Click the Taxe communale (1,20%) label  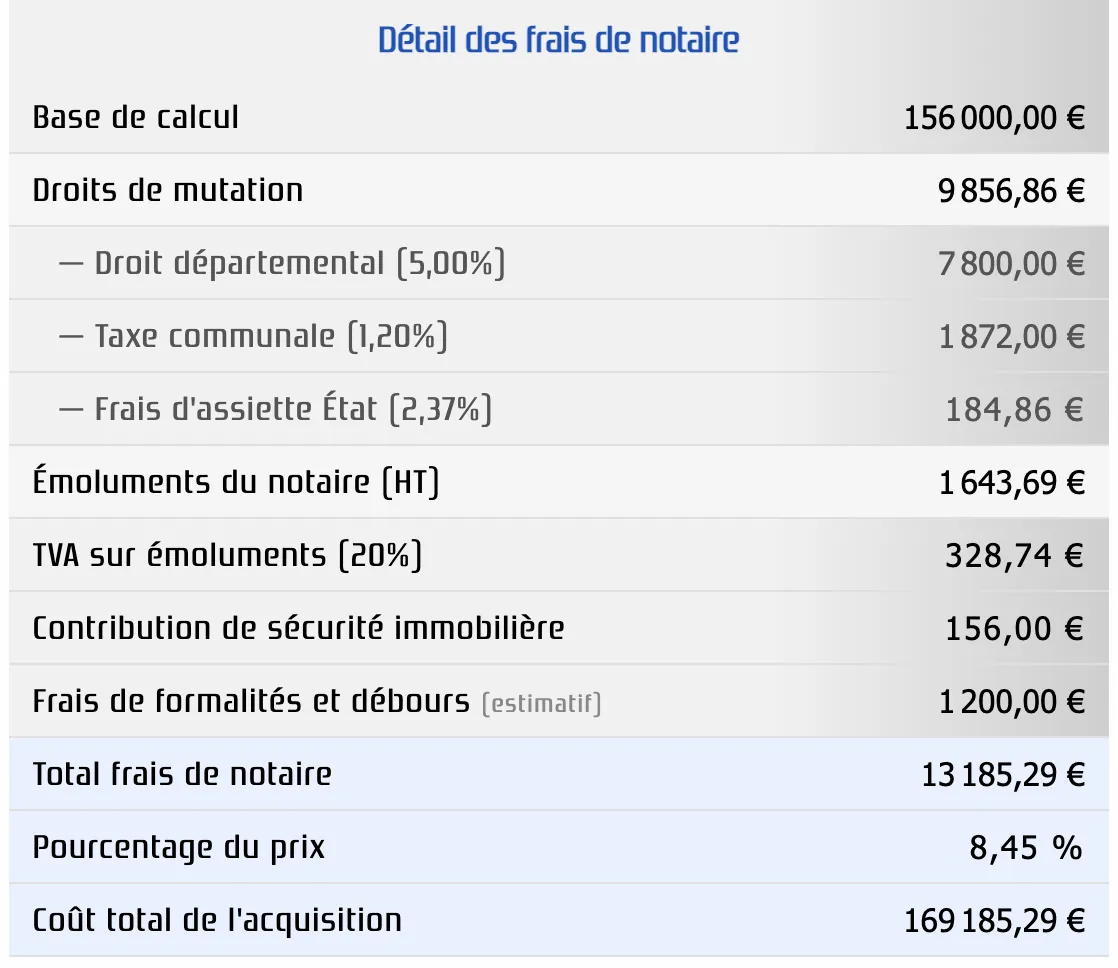click(256, 336)
